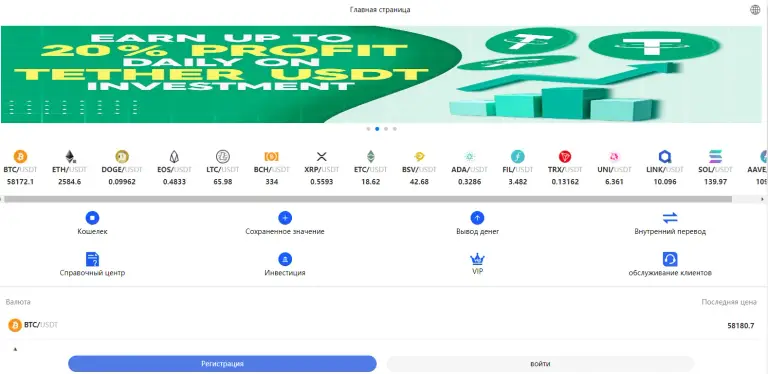Select the LTC/USDT Litecoin icon

click(x=223, y=157)
